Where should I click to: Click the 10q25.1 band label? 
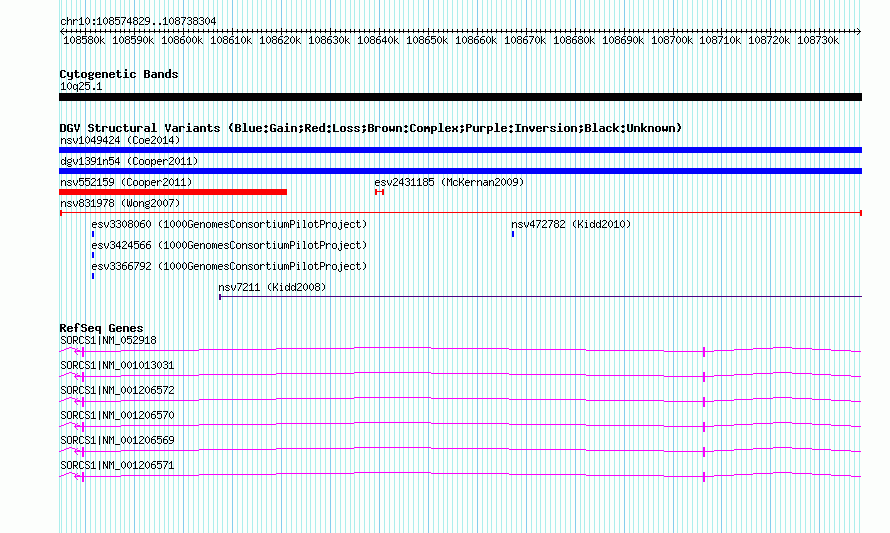coord(81,86)
